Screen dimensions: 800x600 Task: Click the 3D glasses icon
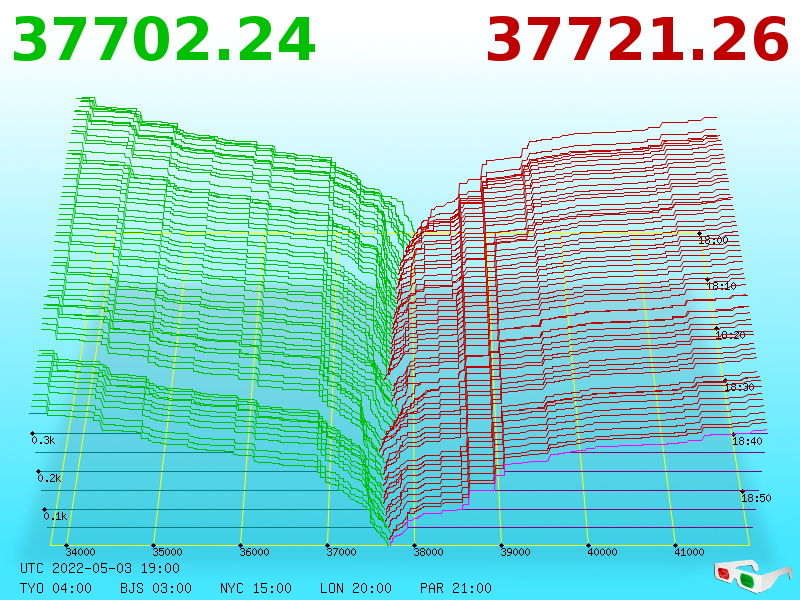pyautogui.click(x=753, y=576)
